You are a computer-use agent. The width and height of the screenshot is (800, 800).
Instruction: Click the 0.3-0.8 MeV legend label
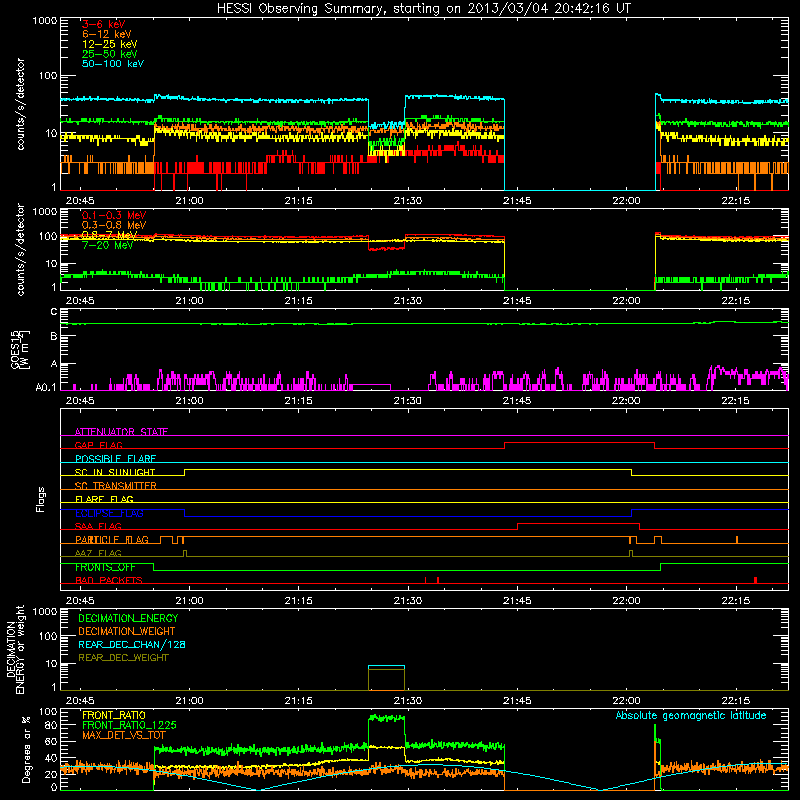click(x=114, y=225)
